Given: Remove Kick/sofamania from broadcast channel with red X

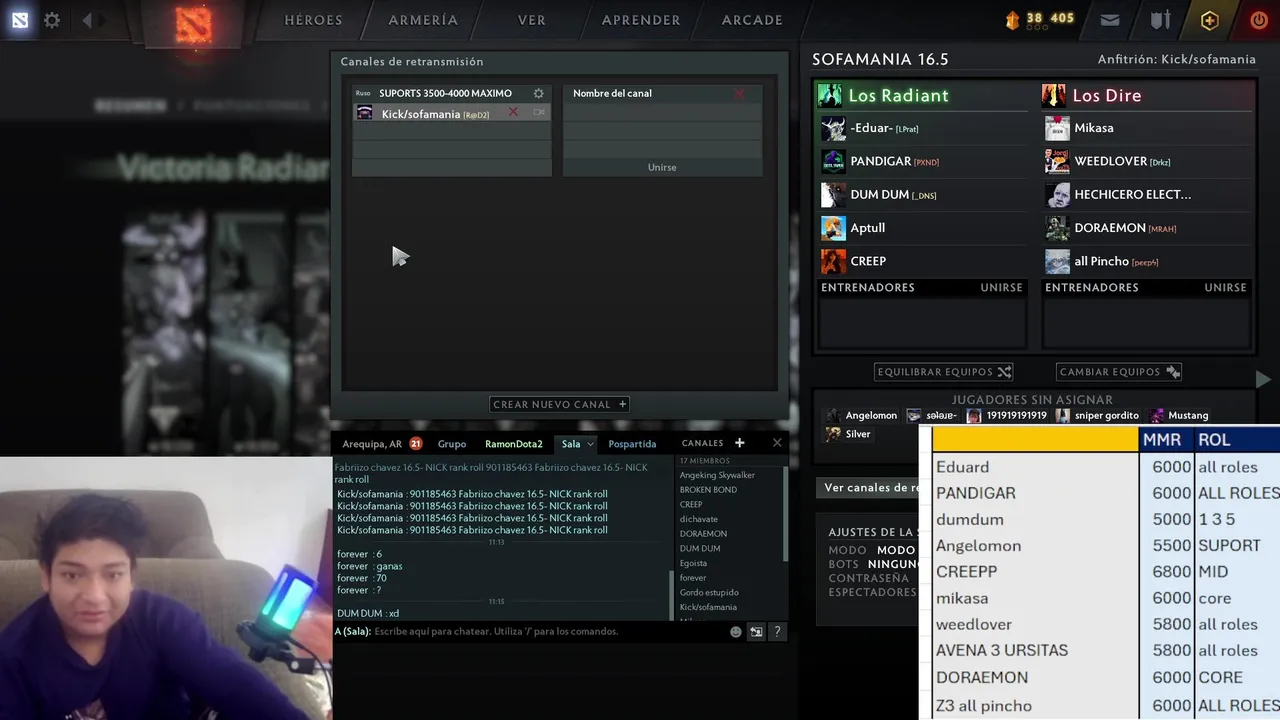Looking at the screenshot, I should (x=514, y=112).
